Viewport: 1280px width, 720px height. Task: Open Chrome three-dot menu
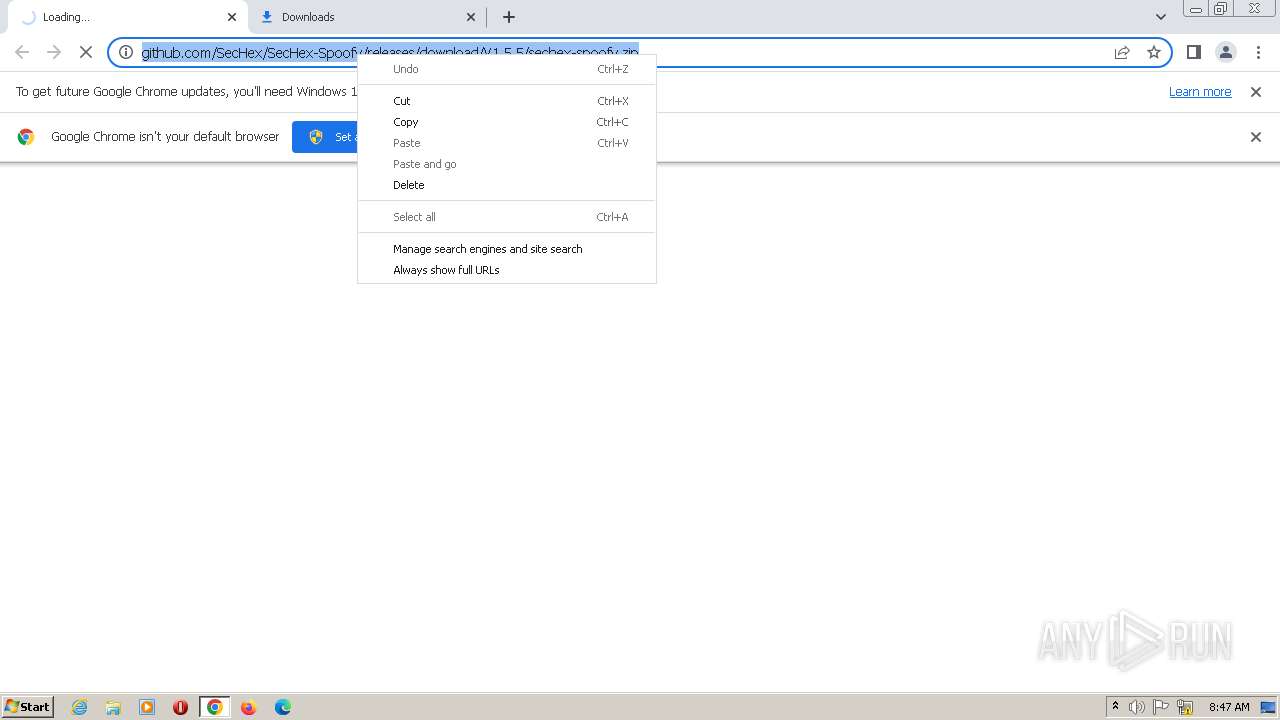pyautogui.click(x=1257, y=52)
